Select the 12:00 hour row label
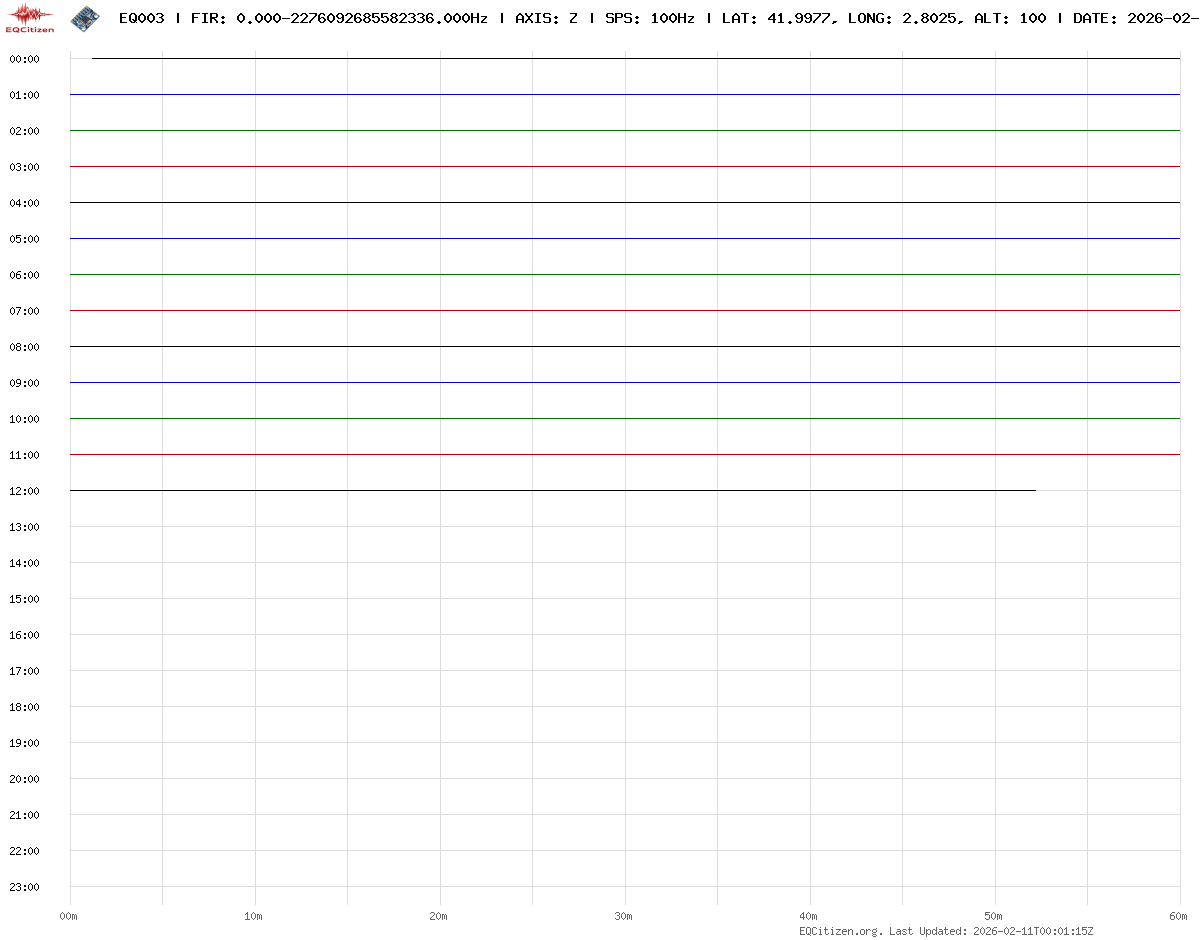1200x940 pixels. [x=24, y=491]
